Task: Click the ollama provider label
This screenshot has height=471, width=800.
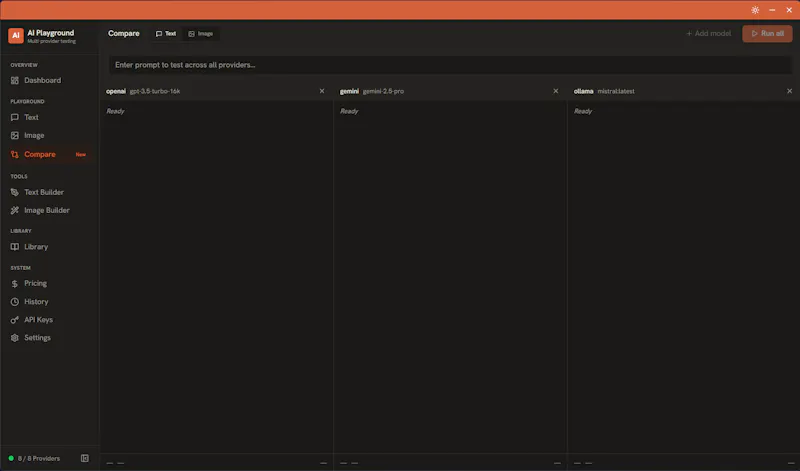Action: click(583, 91)
